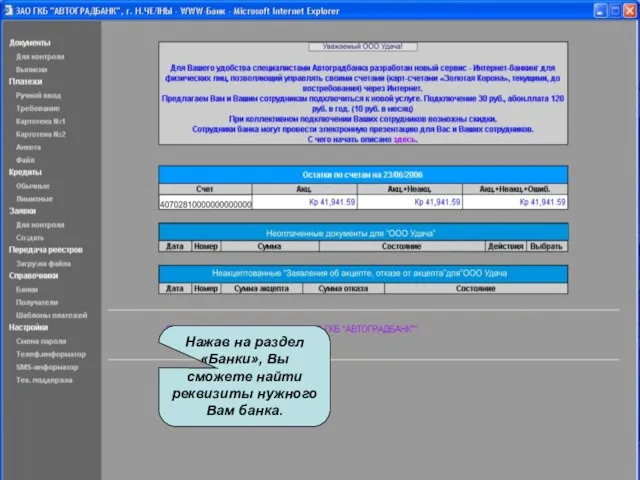This screenshot has width=640, height=480.
Task: Select the Документы section heading
Action: [30, 43]
